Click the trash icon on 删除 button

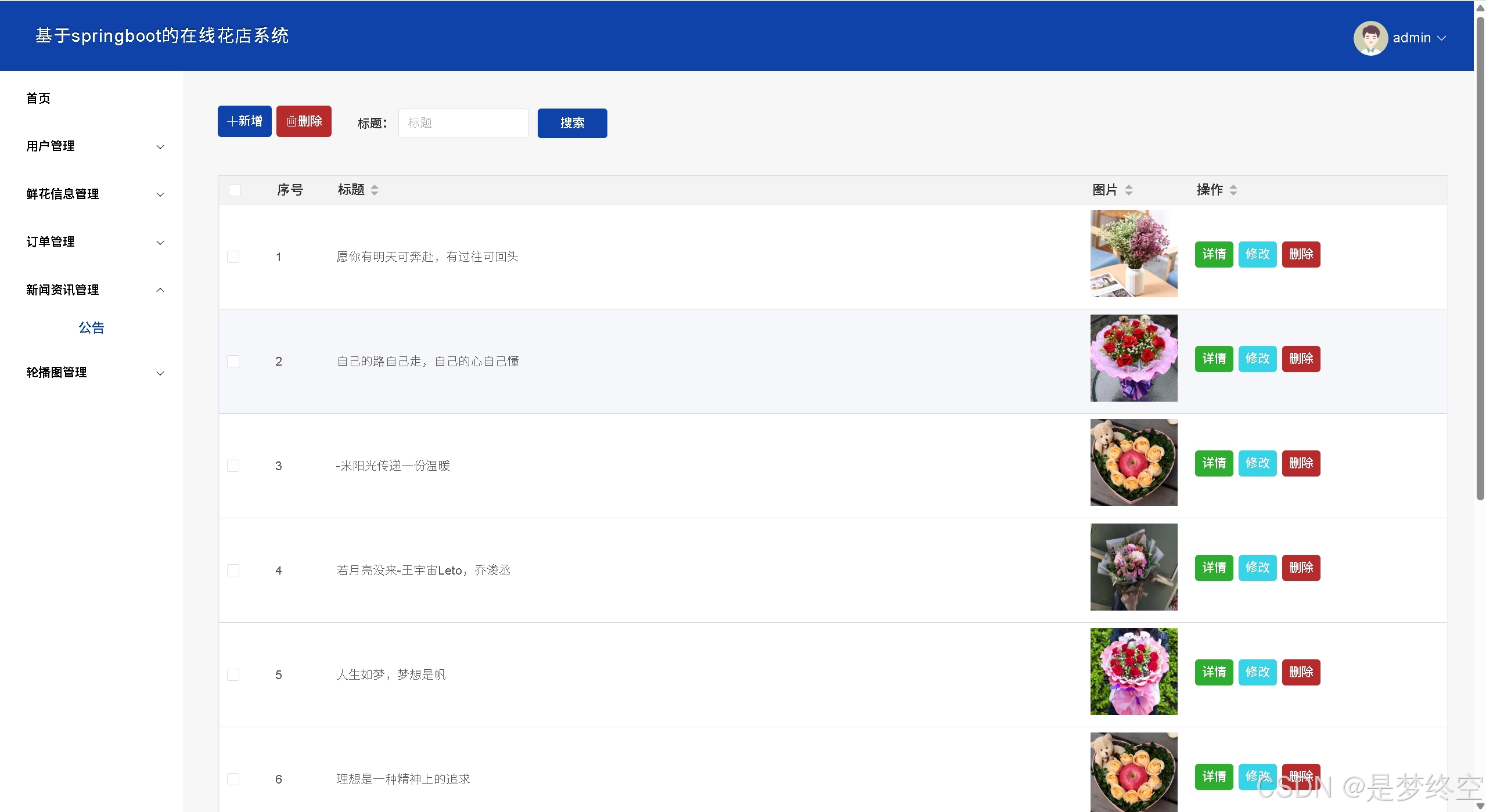(293, 121)
